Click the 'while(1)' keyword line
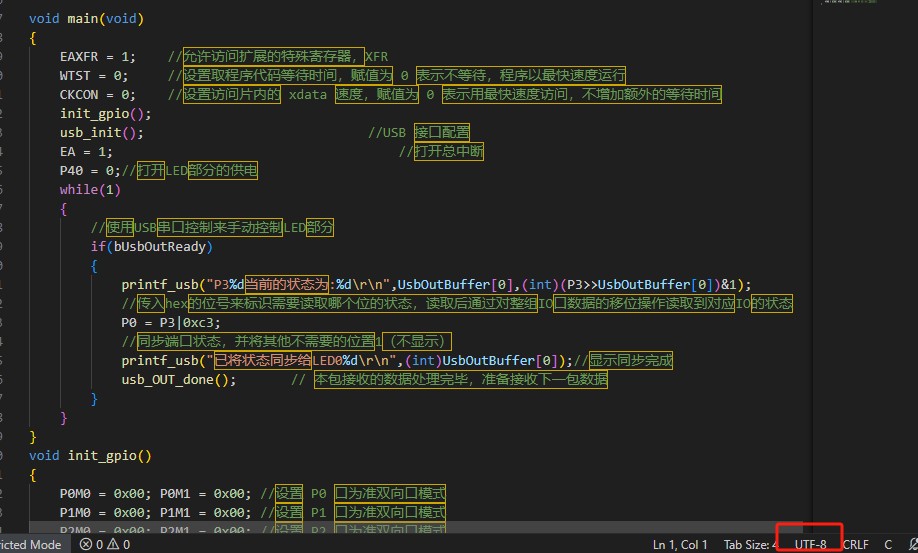 tap(90, 190)
